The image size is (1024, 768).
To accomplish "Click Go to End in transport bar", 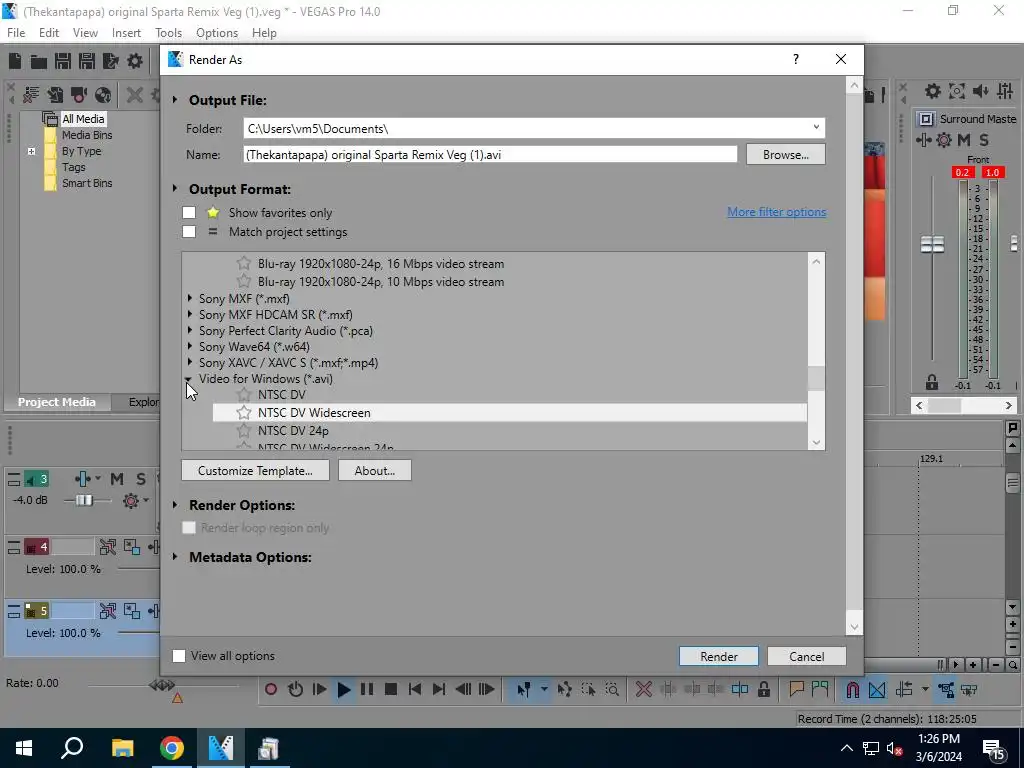I will tap(439, 689).
